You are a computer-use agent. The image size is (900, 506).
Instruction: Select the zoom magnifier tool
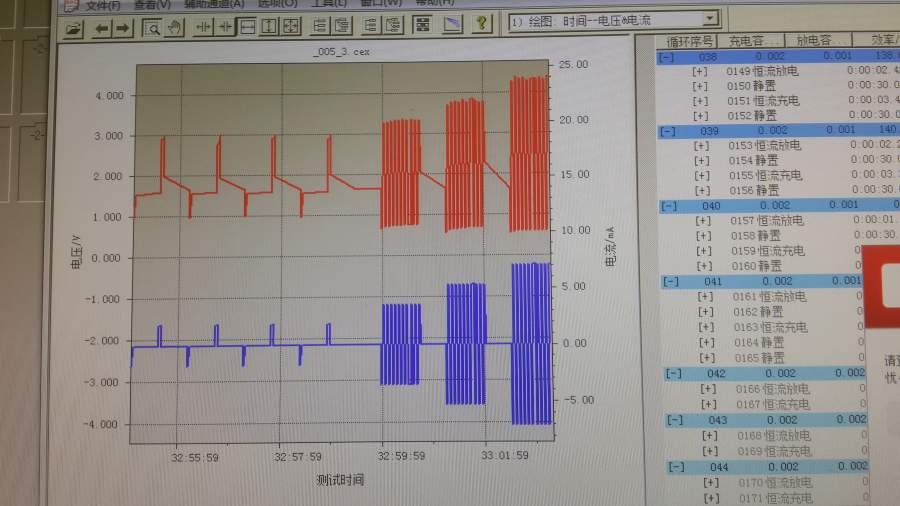click(x=152, y=27)
